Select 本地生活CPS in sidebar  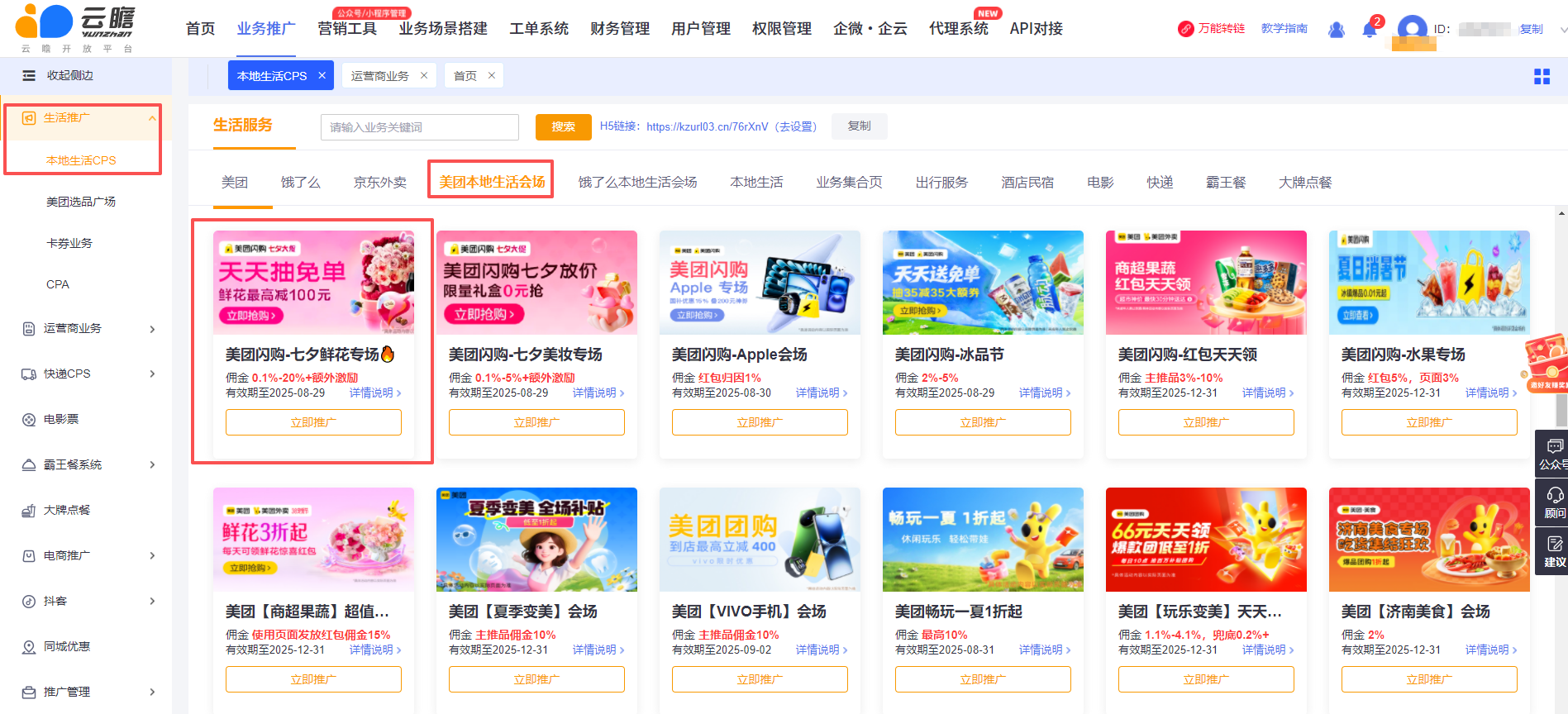(81, 160)
